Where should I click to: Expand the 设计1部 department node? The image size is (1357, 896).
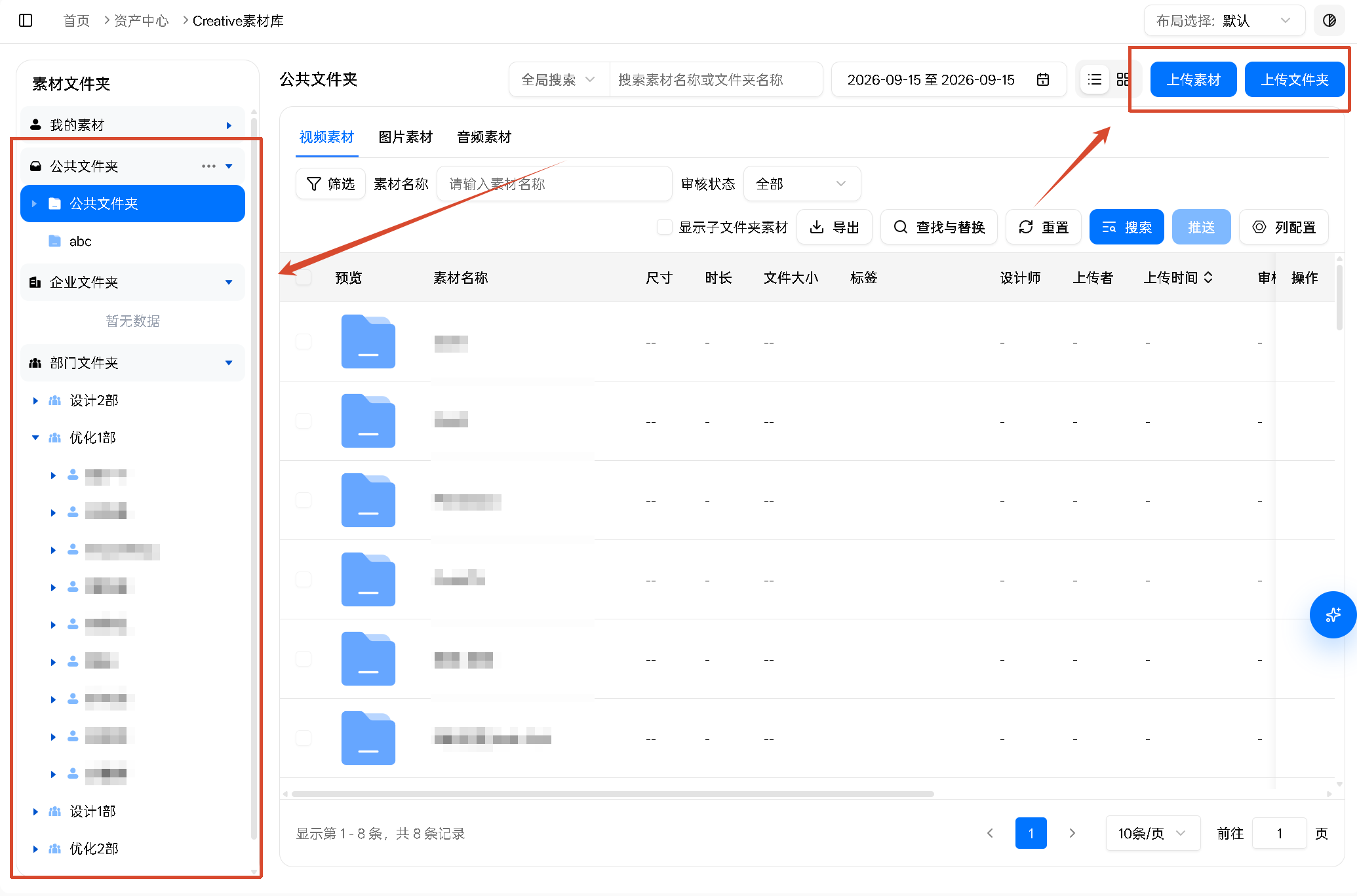35,811
